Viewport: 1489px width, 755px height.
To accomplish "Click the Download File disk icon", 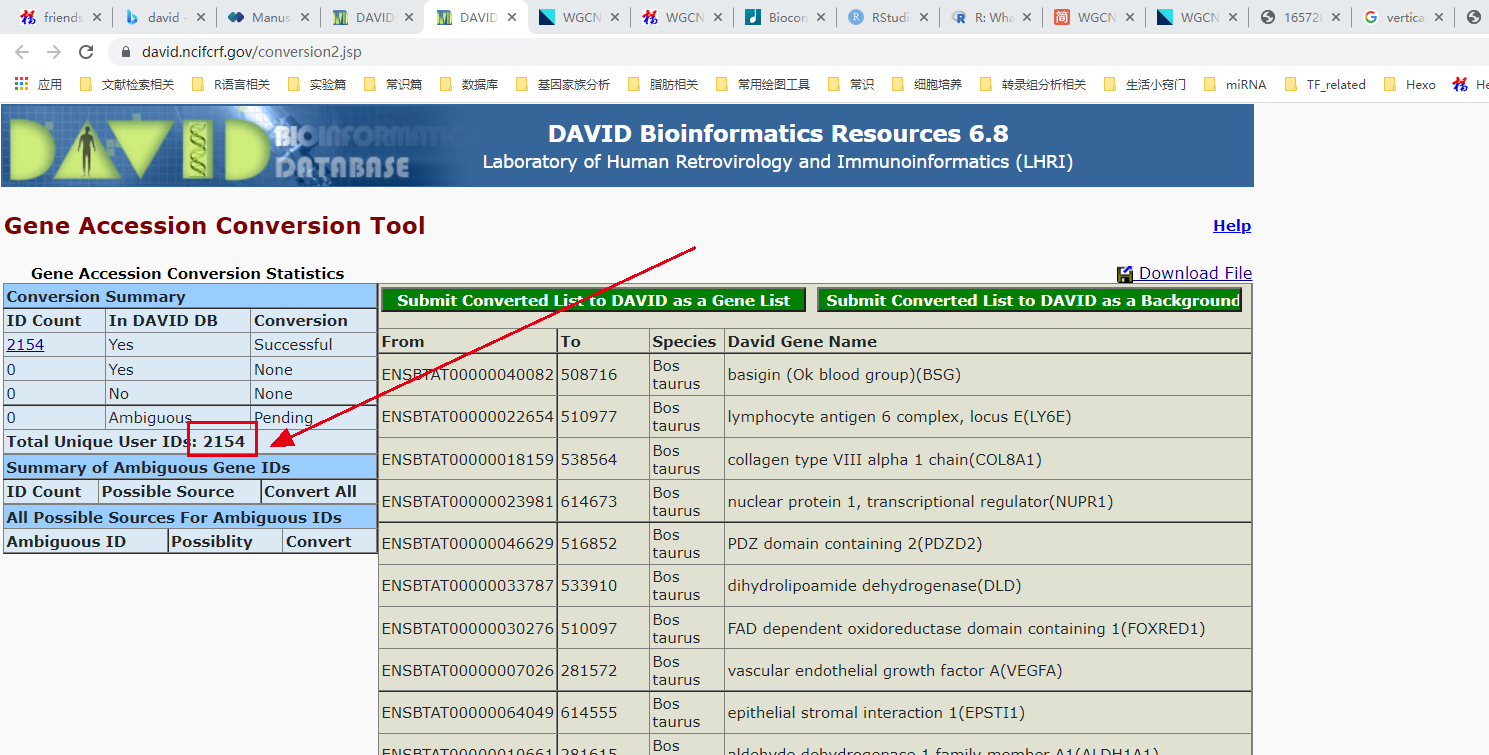I will point(1125,274).
